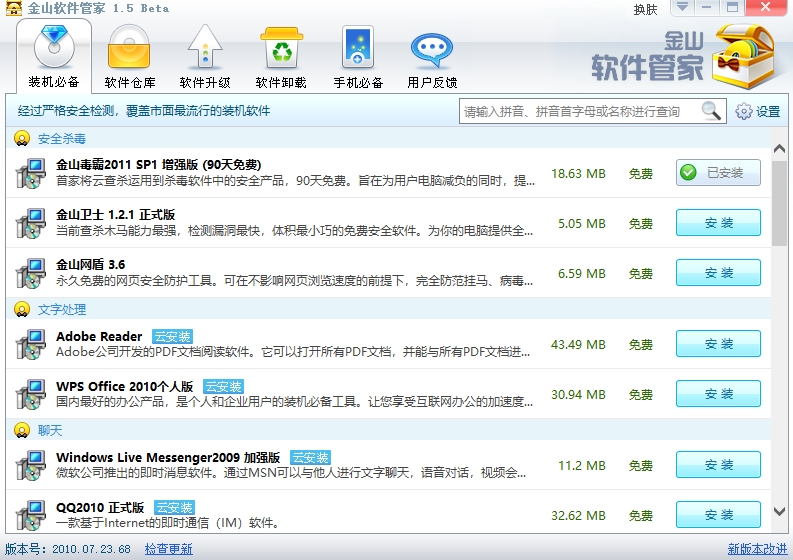793x560 pixels.
Task: Open the title bar dropdown menu arrow
Action: [683, 7]
